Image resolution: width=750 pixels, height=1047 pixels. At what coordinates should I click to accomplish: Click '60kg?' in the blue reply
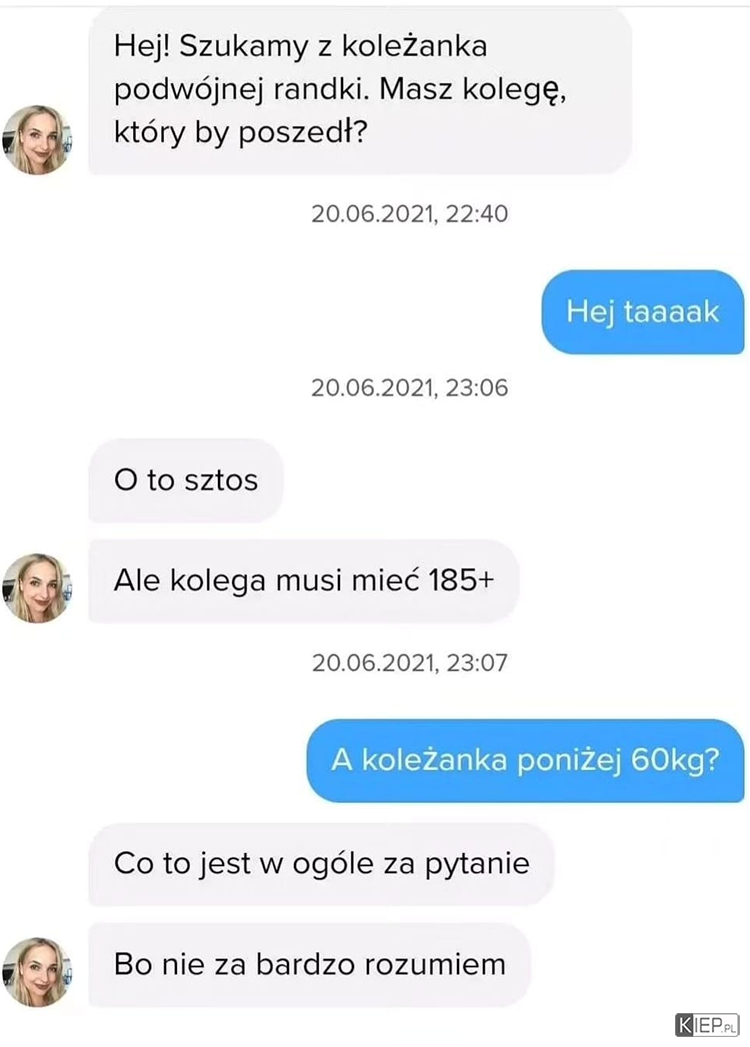pos(675,761)
